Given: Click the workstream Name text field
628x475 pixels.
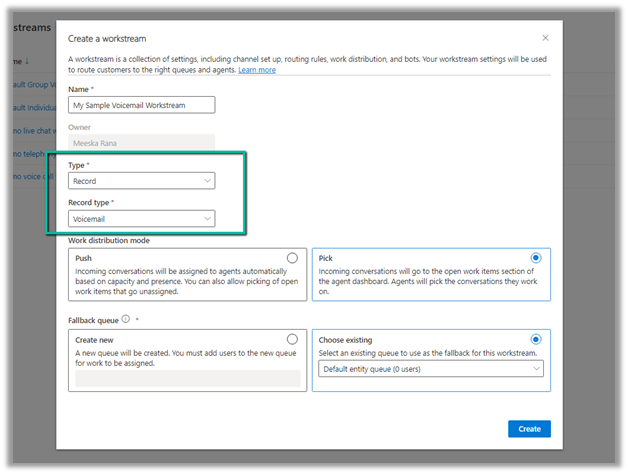Looking at the screenshot, I should click(x=141, y=105).
